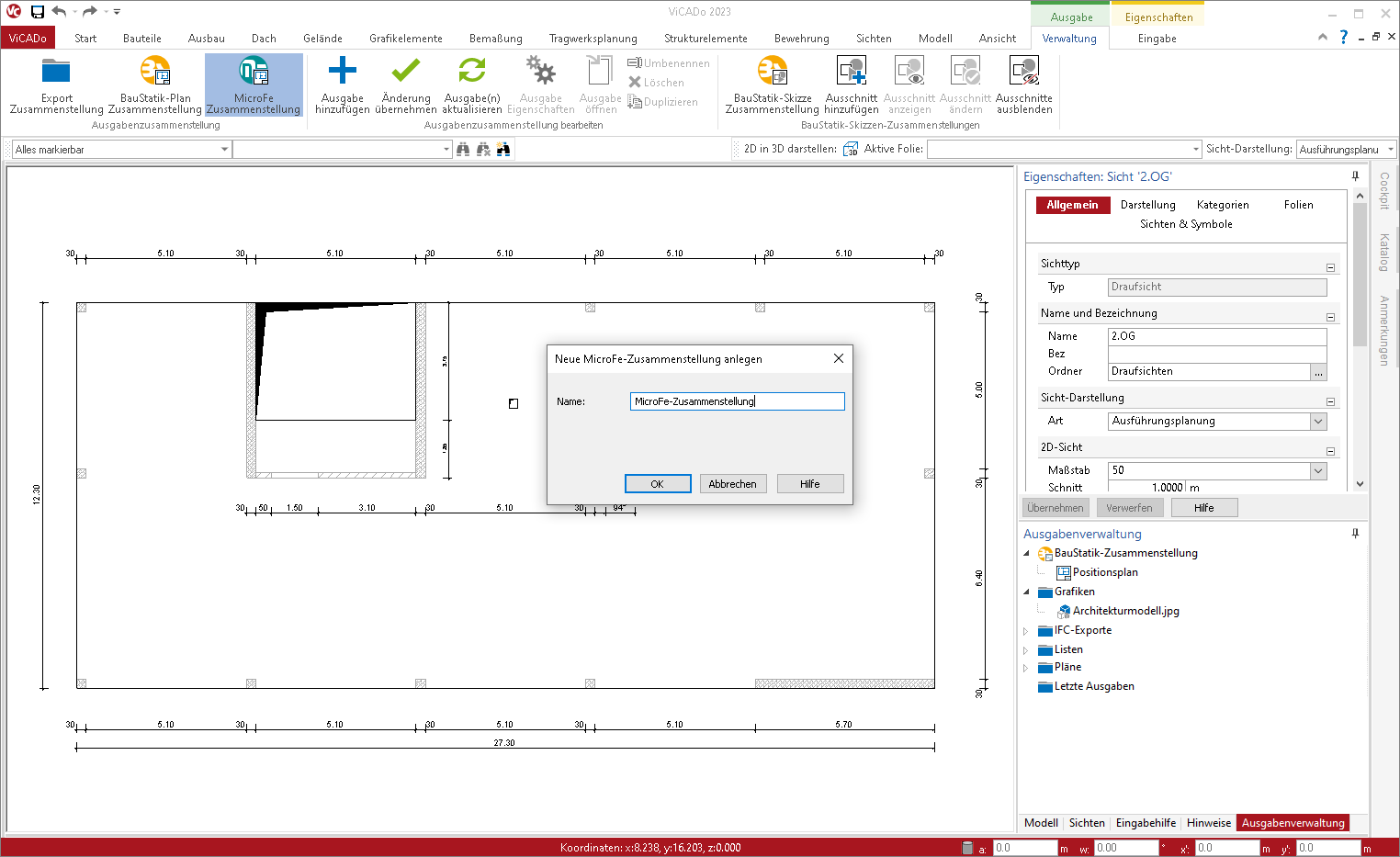Select Positionsplan in the output tree
The width and height of the screenshot is (1400, 857).
tap(1104, 572)
